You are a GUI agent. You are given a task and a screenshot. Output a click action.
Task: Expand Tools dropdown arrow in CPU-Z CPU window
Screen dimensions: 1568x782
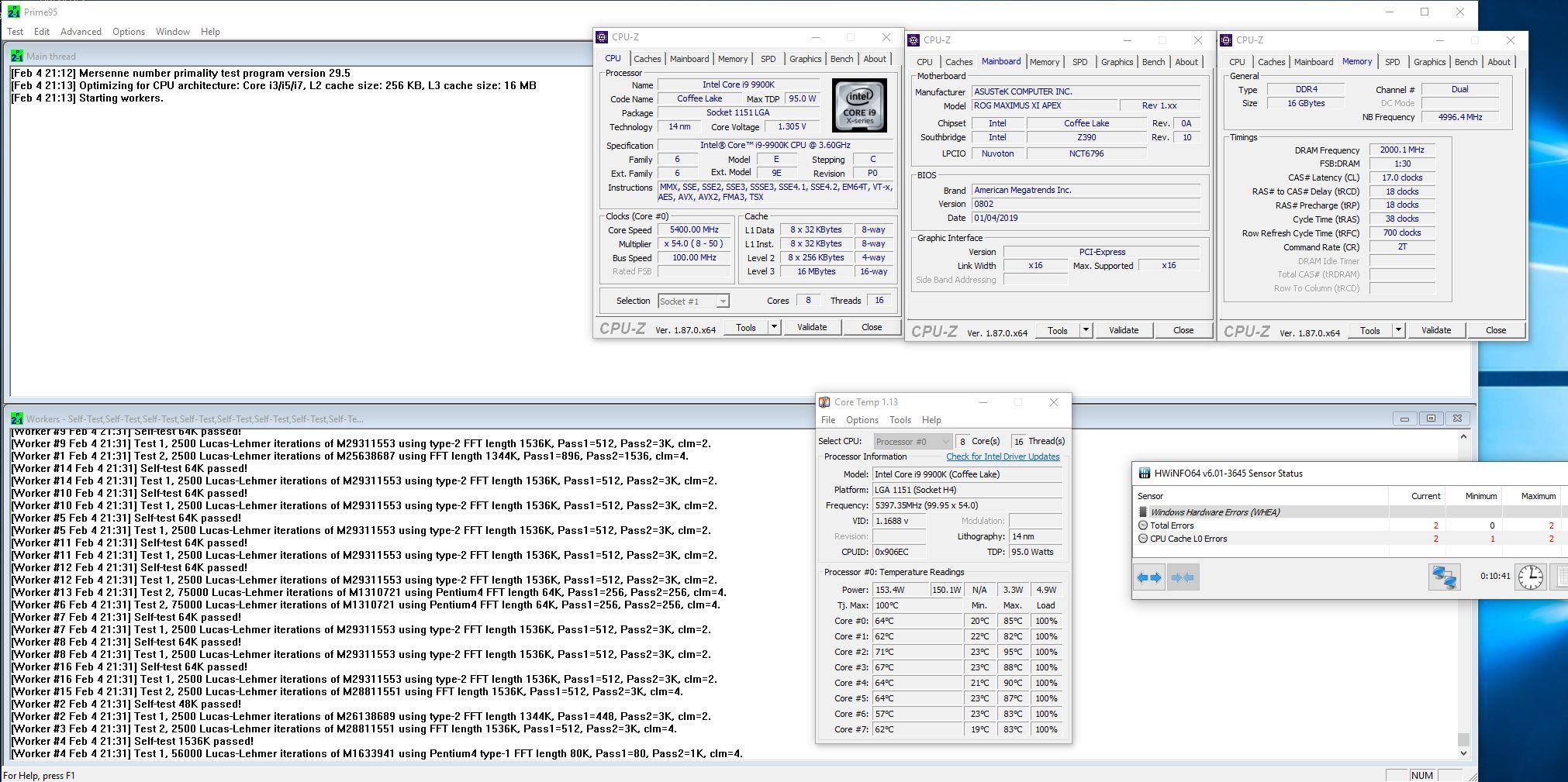[773, 327]
